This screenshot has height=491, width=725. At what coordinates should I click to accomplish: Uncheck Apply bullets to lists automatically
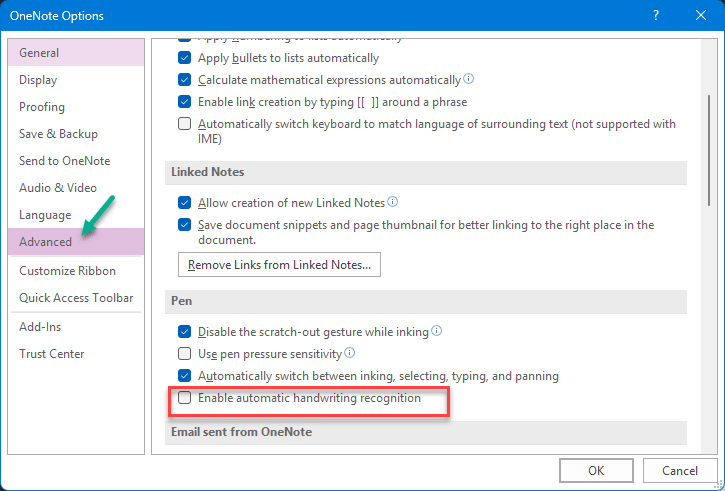184,58
